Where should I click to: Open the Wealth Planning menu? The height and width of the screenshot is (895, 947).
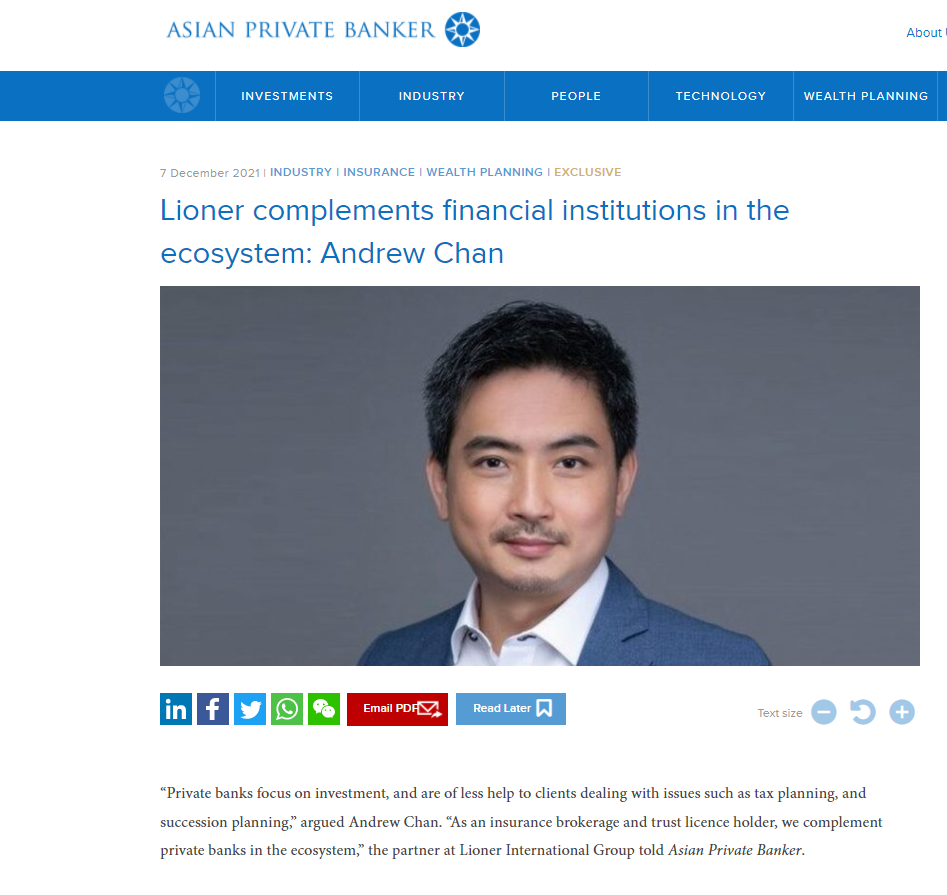click(865, 96)
